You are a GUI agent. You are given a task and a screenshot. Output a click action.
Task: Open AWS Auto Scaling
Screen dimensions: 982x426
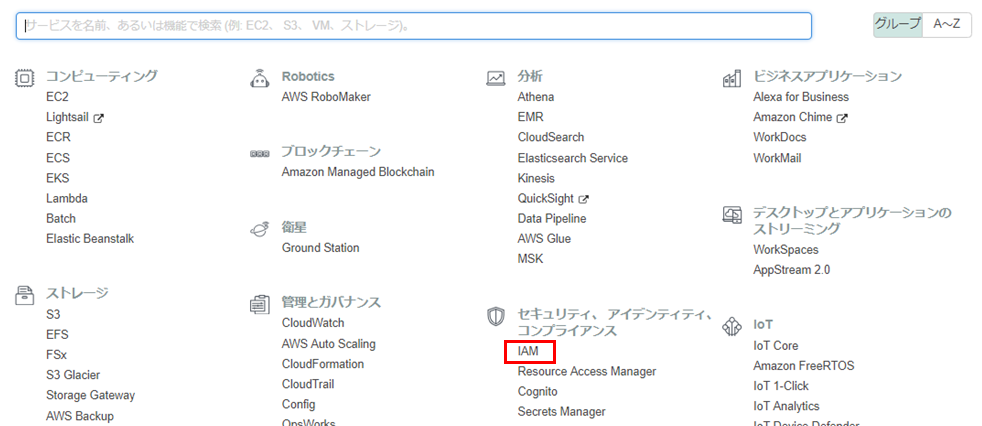[329, 344]
